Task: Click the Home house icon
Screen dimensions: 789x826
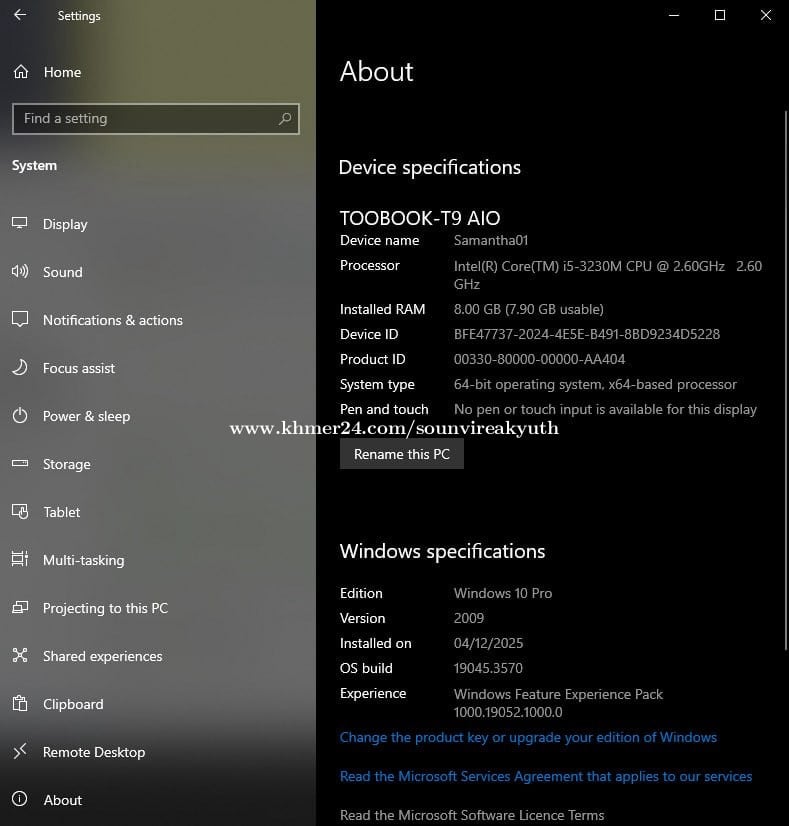Action: coord(21,71)
